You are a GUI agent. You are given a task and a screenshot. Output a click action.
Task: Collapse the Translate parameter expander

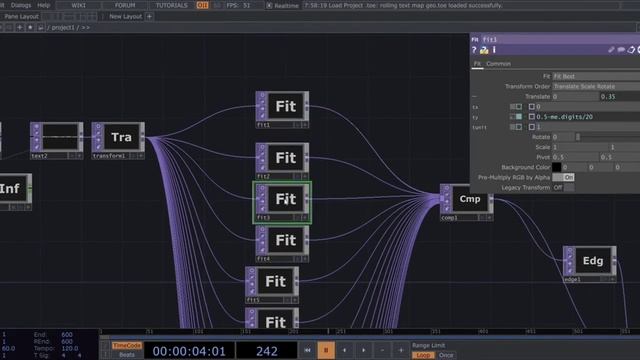click(x=474, y=97)
